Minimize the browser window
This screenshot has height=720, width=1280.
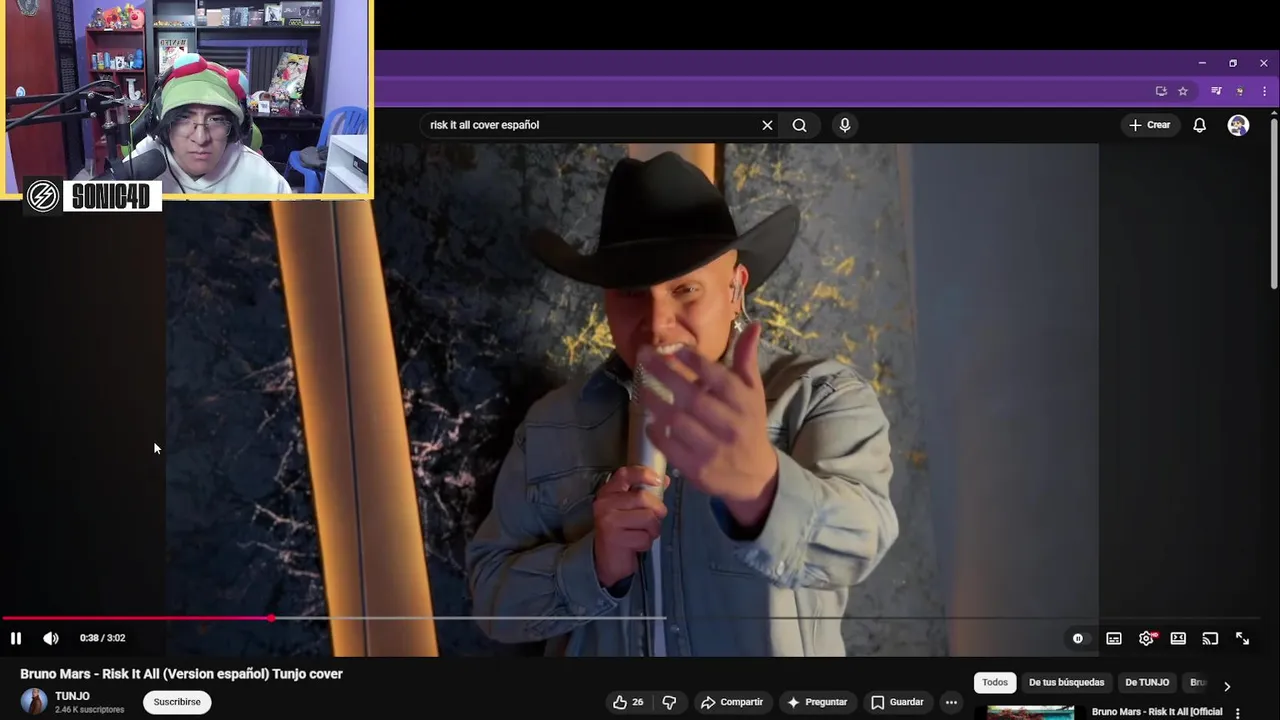[x=1202, y=63]
